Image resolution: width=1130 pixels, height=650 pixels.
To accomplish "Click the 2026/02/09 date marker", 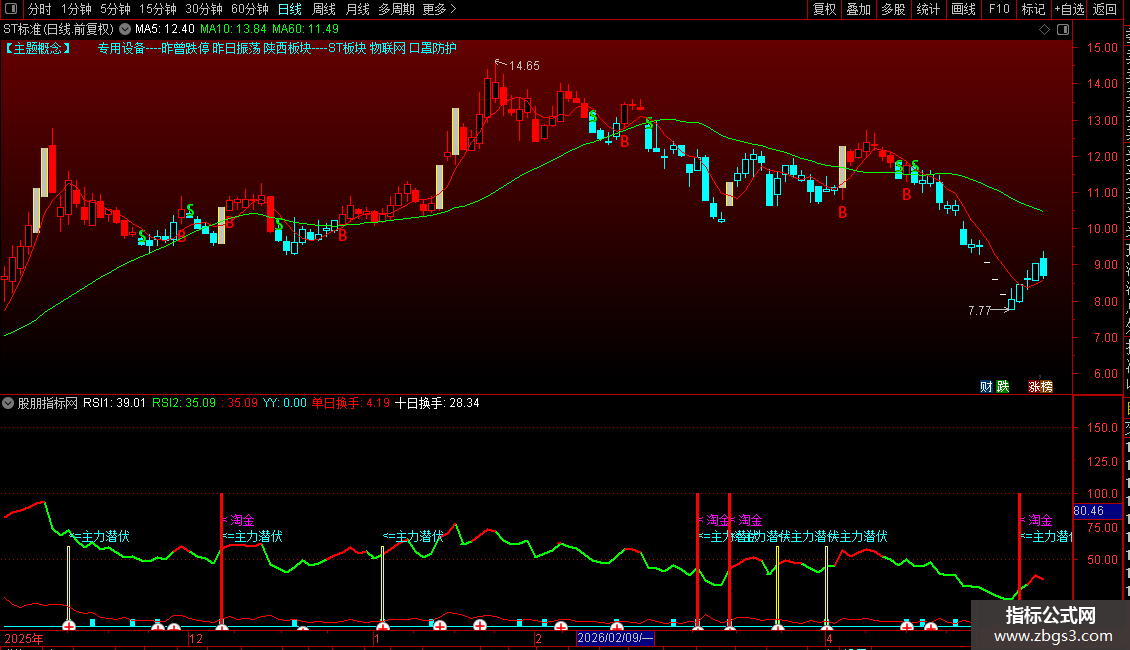I will (615, 638).
